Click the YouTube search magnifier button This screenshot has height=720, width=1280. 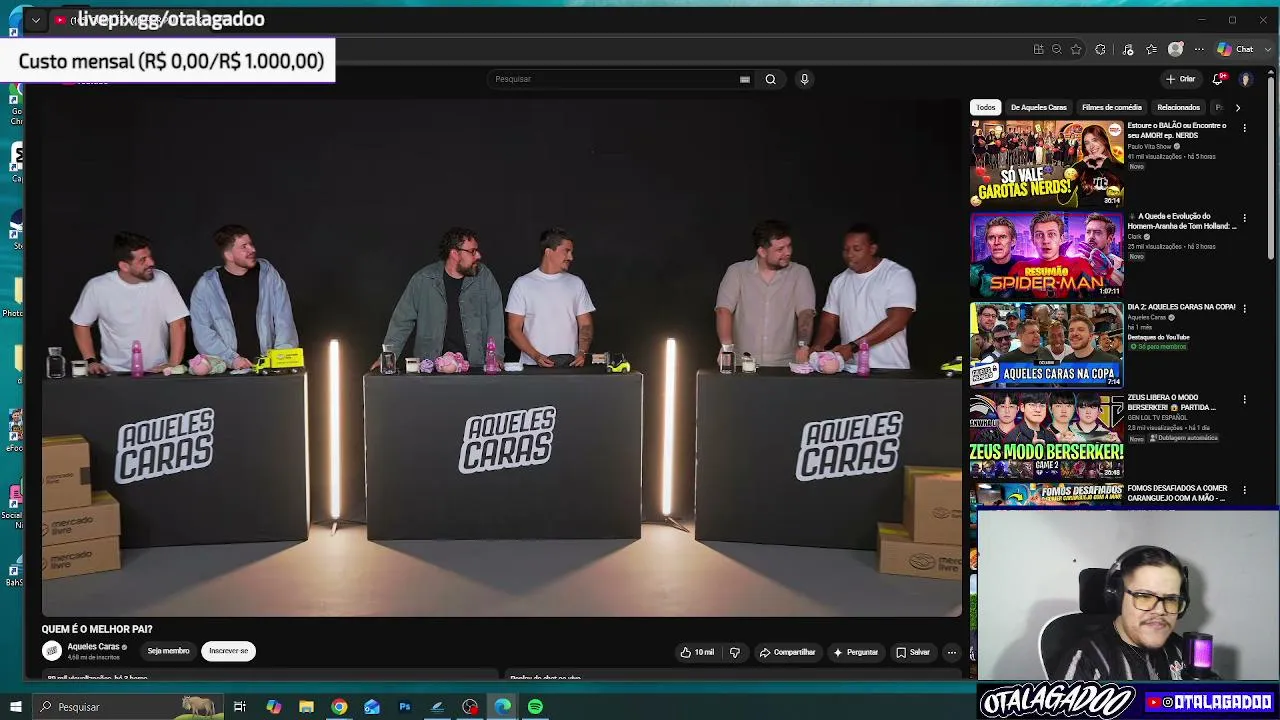click(x=770, y=79)
